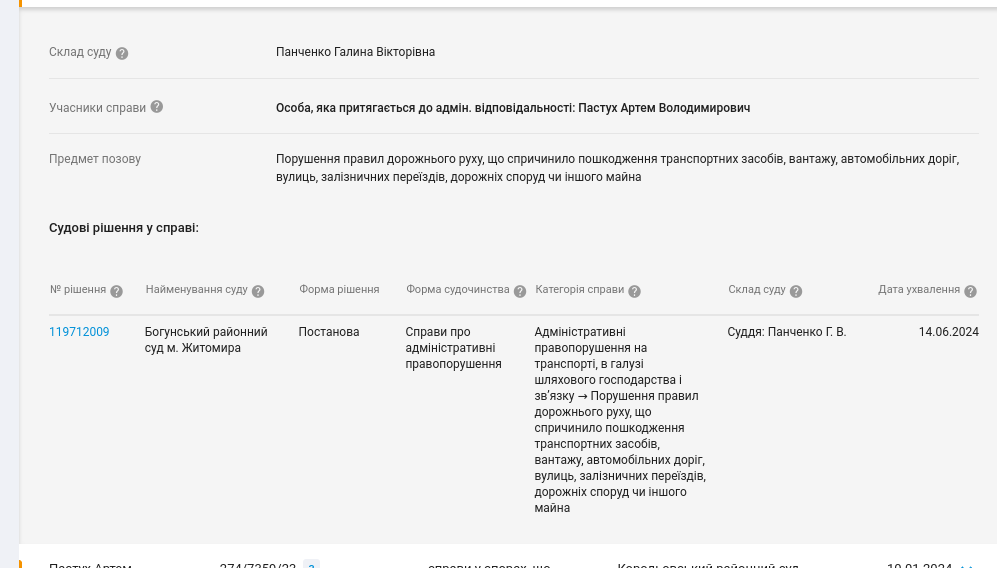Viewport: 997px width, 568px height.
Task: Click help icon next to Форма судочинства
Action: click(520, 291)
